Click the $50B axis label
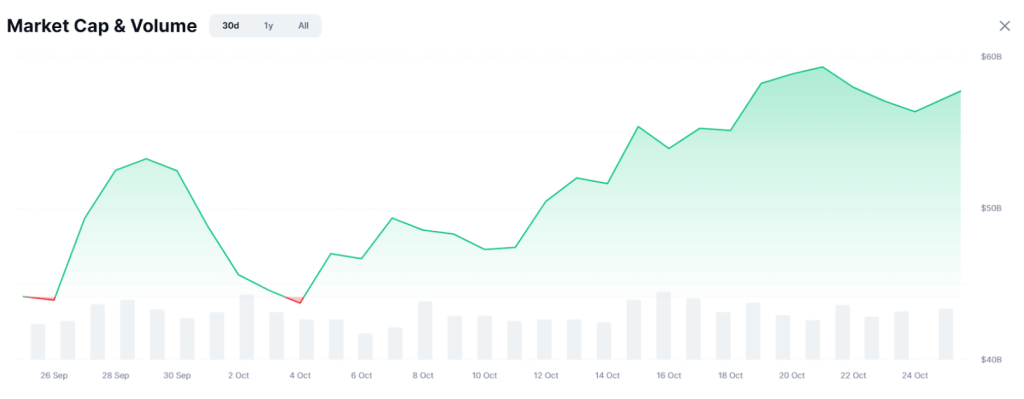Image resolution: width=1024 pixels, height=399 pixels. 991,208
